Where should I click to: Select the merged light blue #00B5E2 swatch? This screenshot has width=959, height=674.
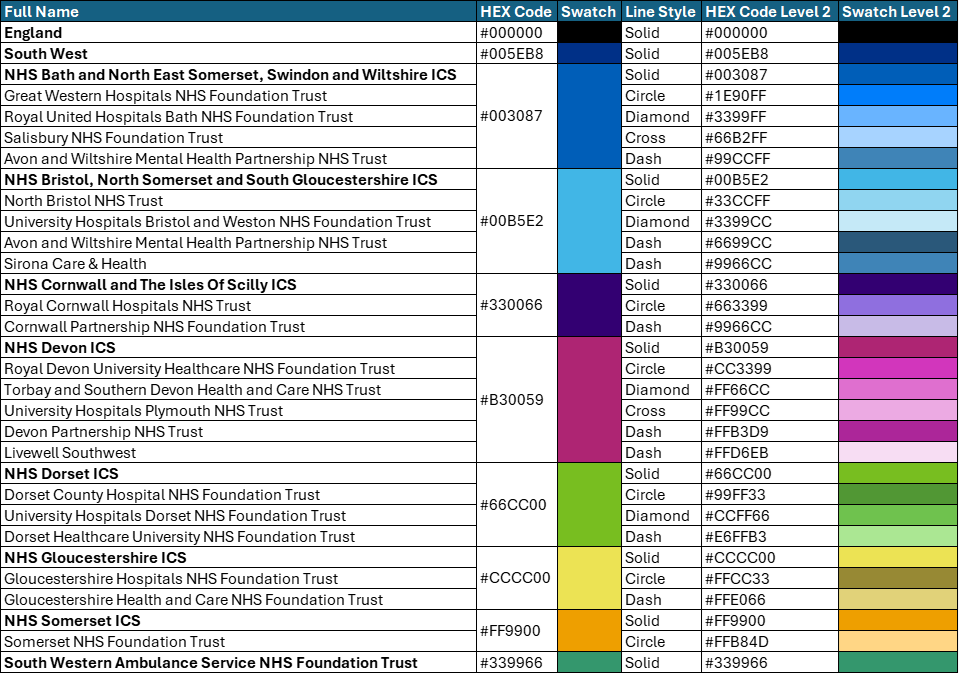(x=589, y=221)
